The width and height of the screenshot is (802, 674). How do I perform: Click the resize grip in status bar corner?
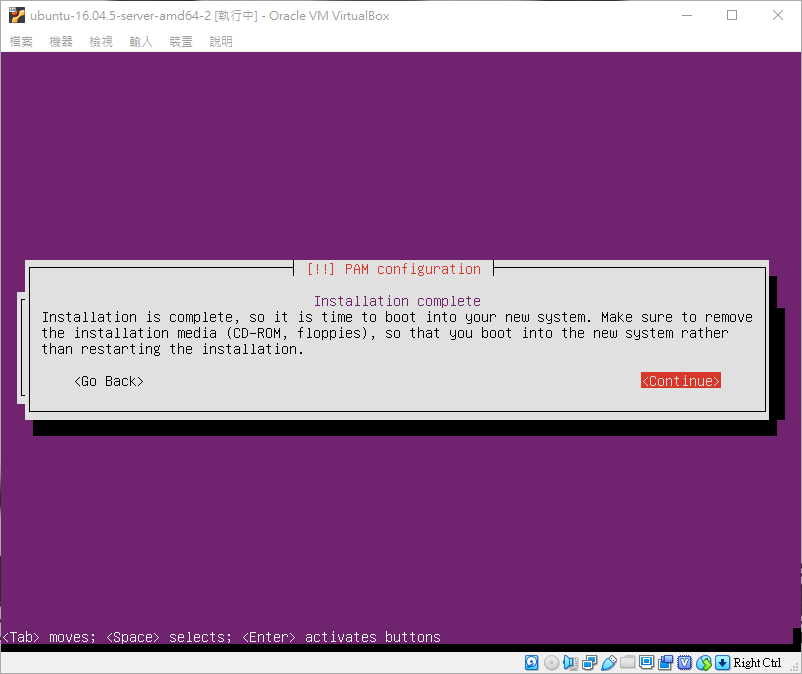click(794, 666)
